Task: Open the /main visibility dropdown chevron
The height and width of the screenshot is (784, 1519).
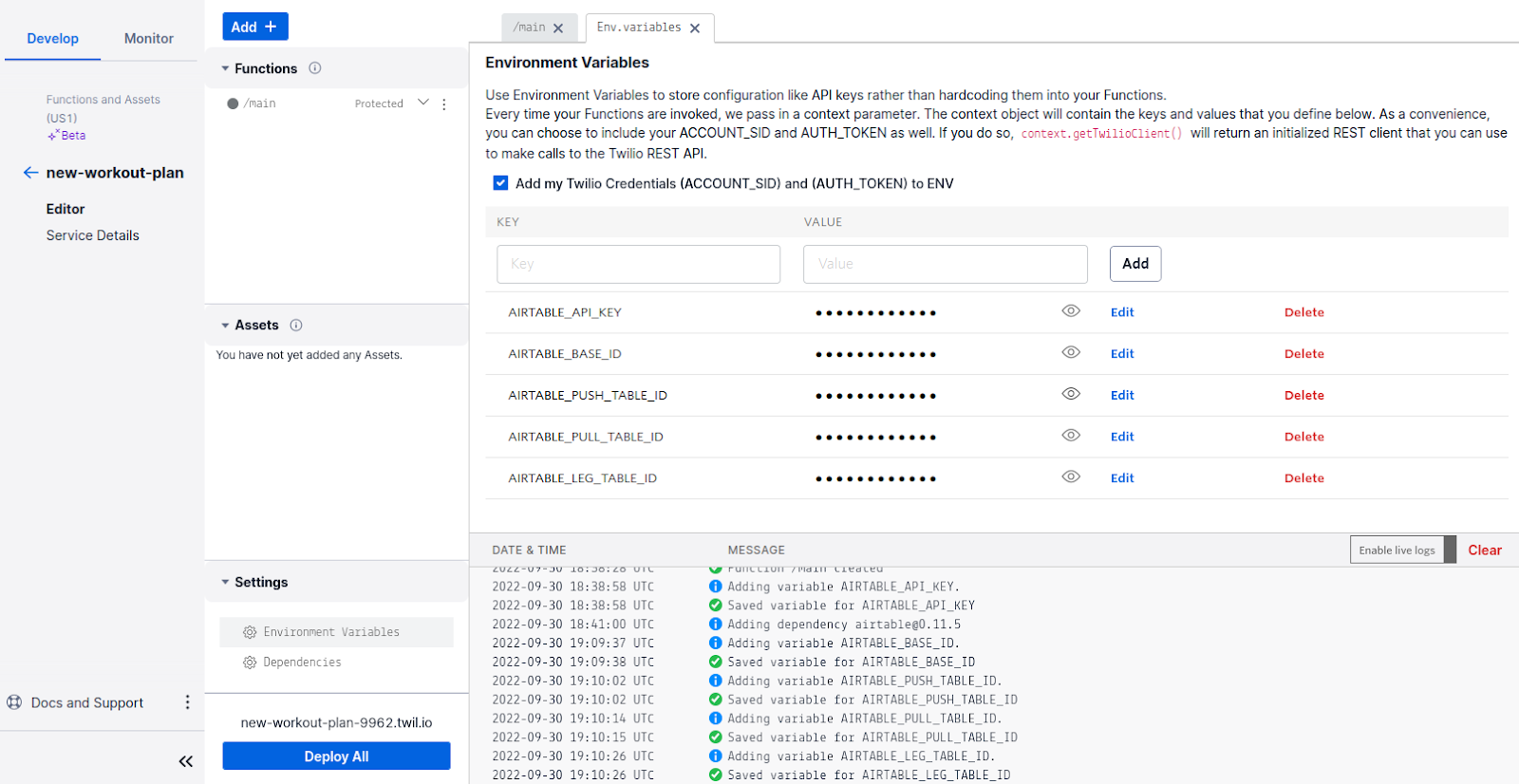Action: (x=423, y=103)
